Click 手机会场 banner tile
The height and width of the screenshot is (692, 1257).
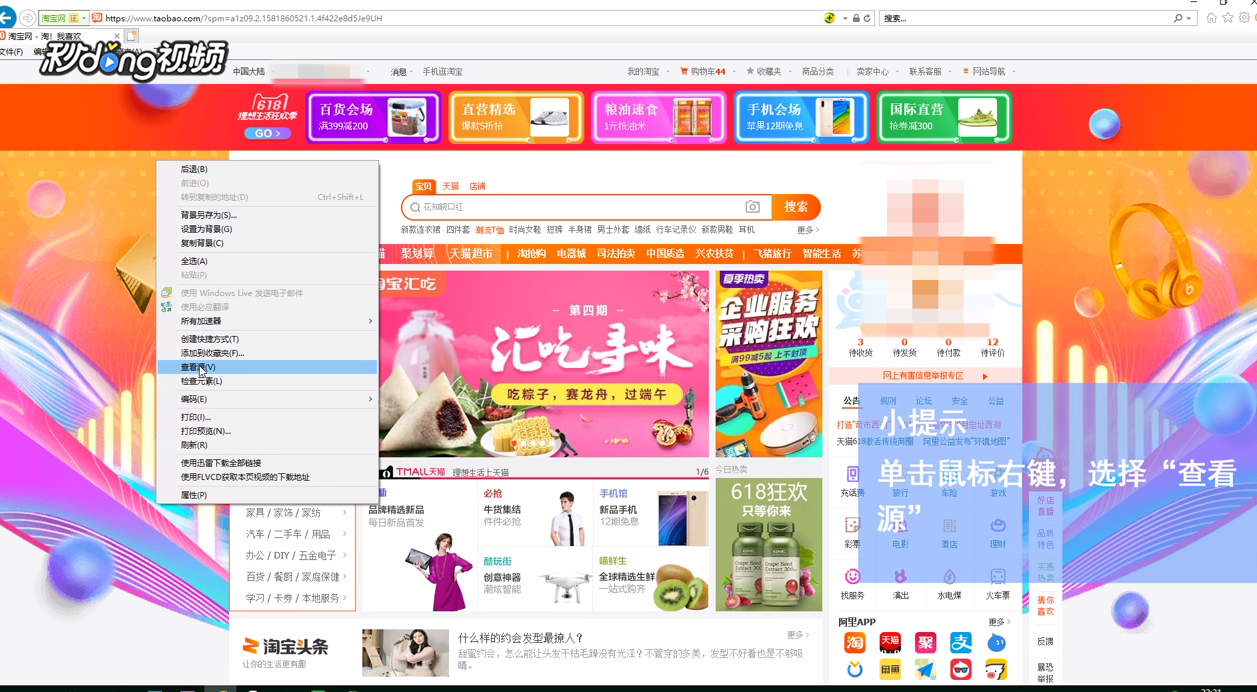pyautogui.click(x=801, y=117)
